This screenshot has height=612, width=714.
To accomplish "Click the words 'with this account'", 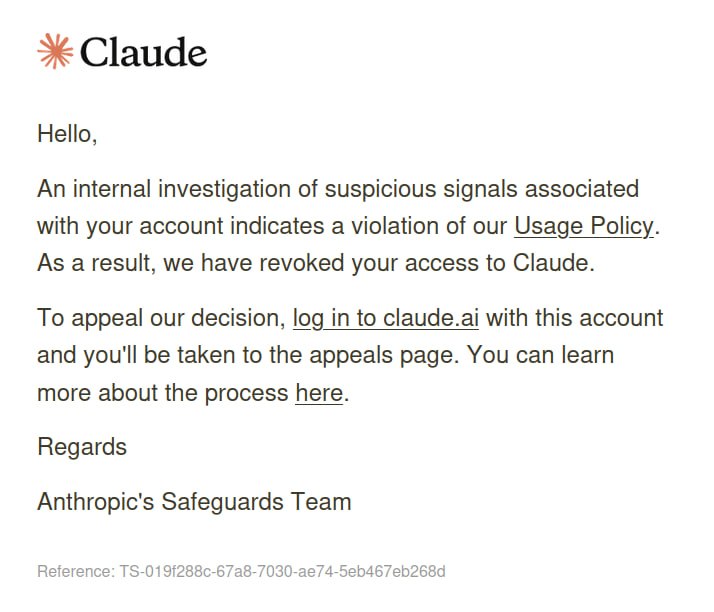I will [x=574, y=318].
